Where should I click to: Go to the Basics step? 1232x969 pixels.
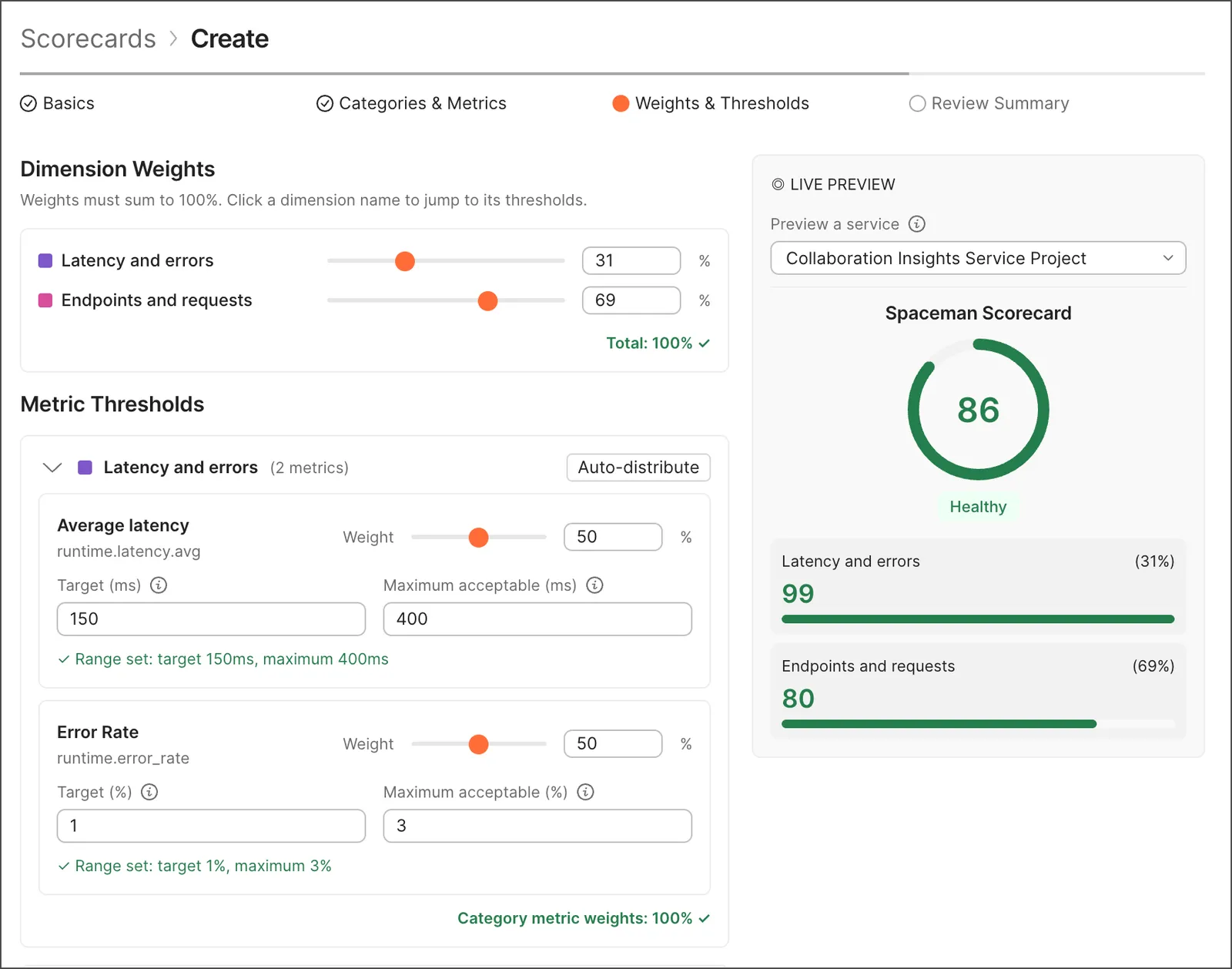point(58,103)
